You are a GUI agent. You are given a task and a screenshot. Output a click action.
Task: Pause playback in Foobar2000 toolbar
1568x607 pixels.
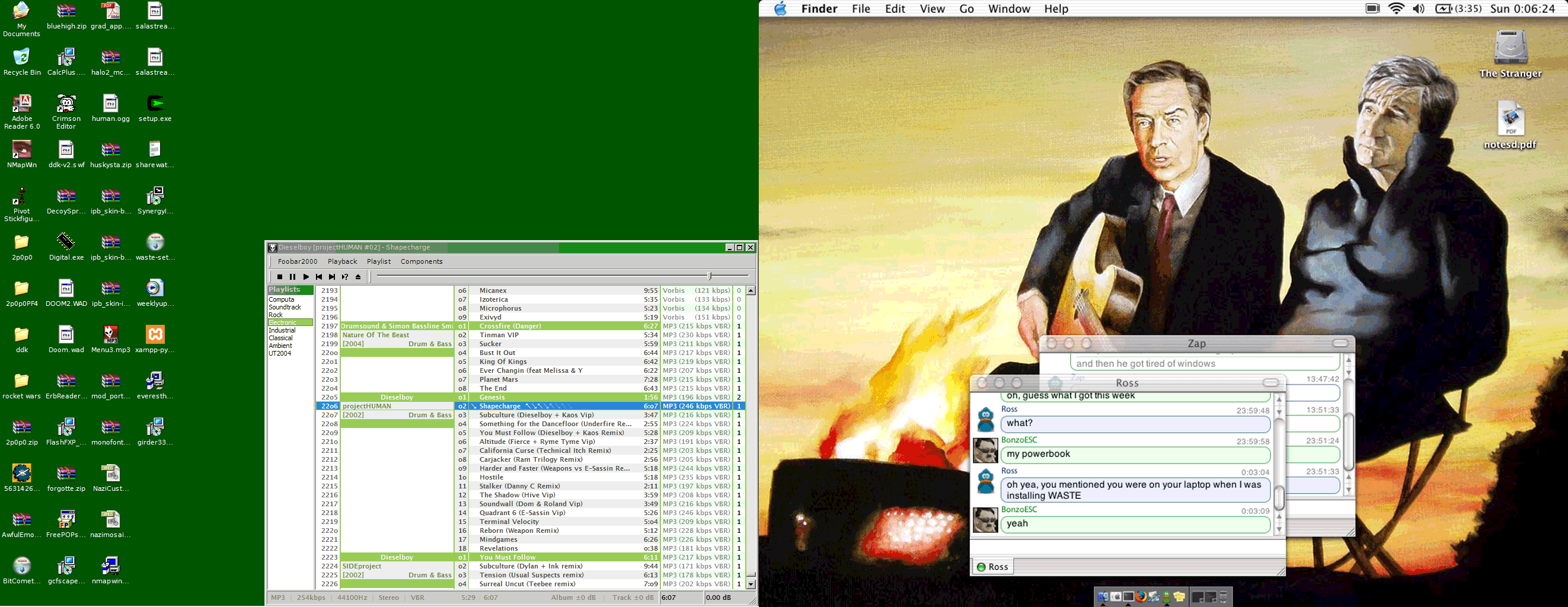tap(293, 277)
